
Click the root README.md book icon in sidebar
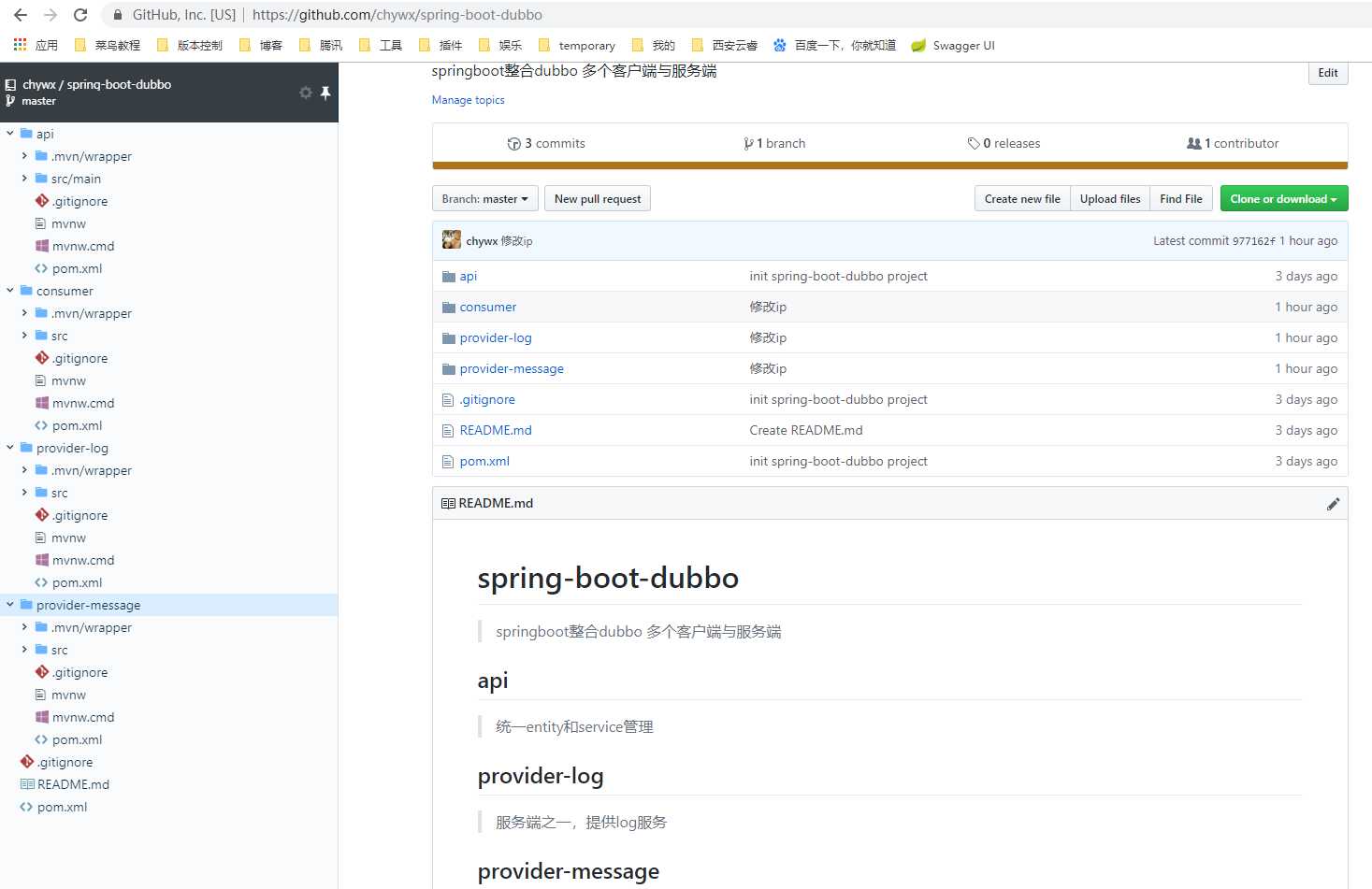[27, 784]
